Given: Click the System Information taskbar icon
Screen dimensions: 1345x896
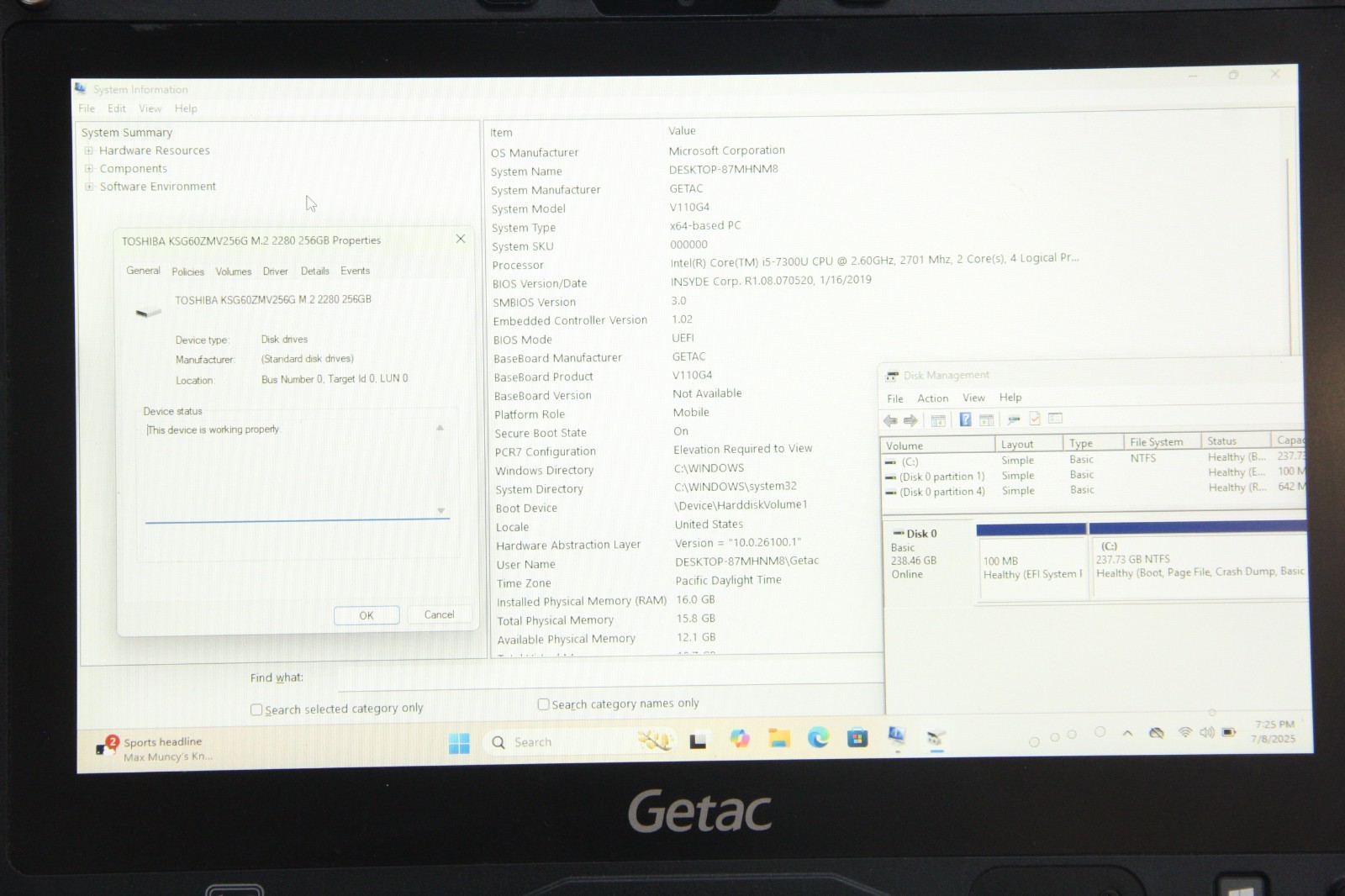Looking at the screenshot, I should [896, 736].
